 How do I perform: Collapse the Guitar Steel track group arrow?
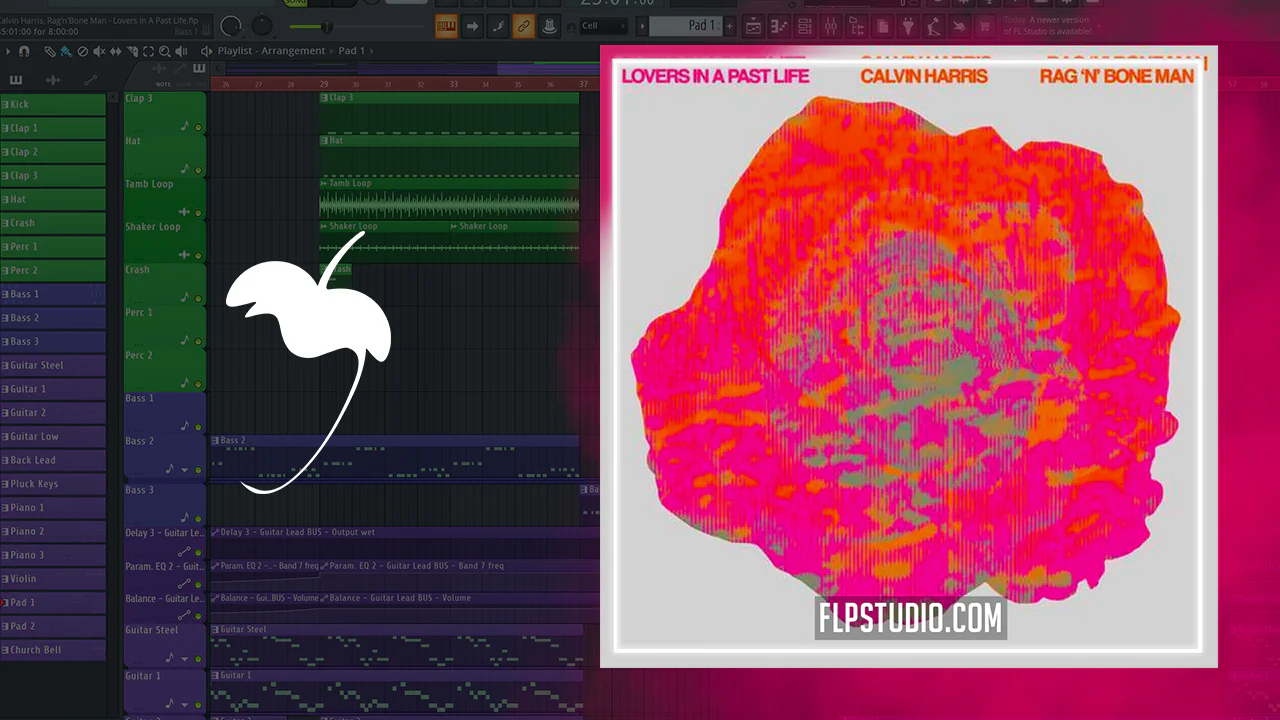coord(184,659)
